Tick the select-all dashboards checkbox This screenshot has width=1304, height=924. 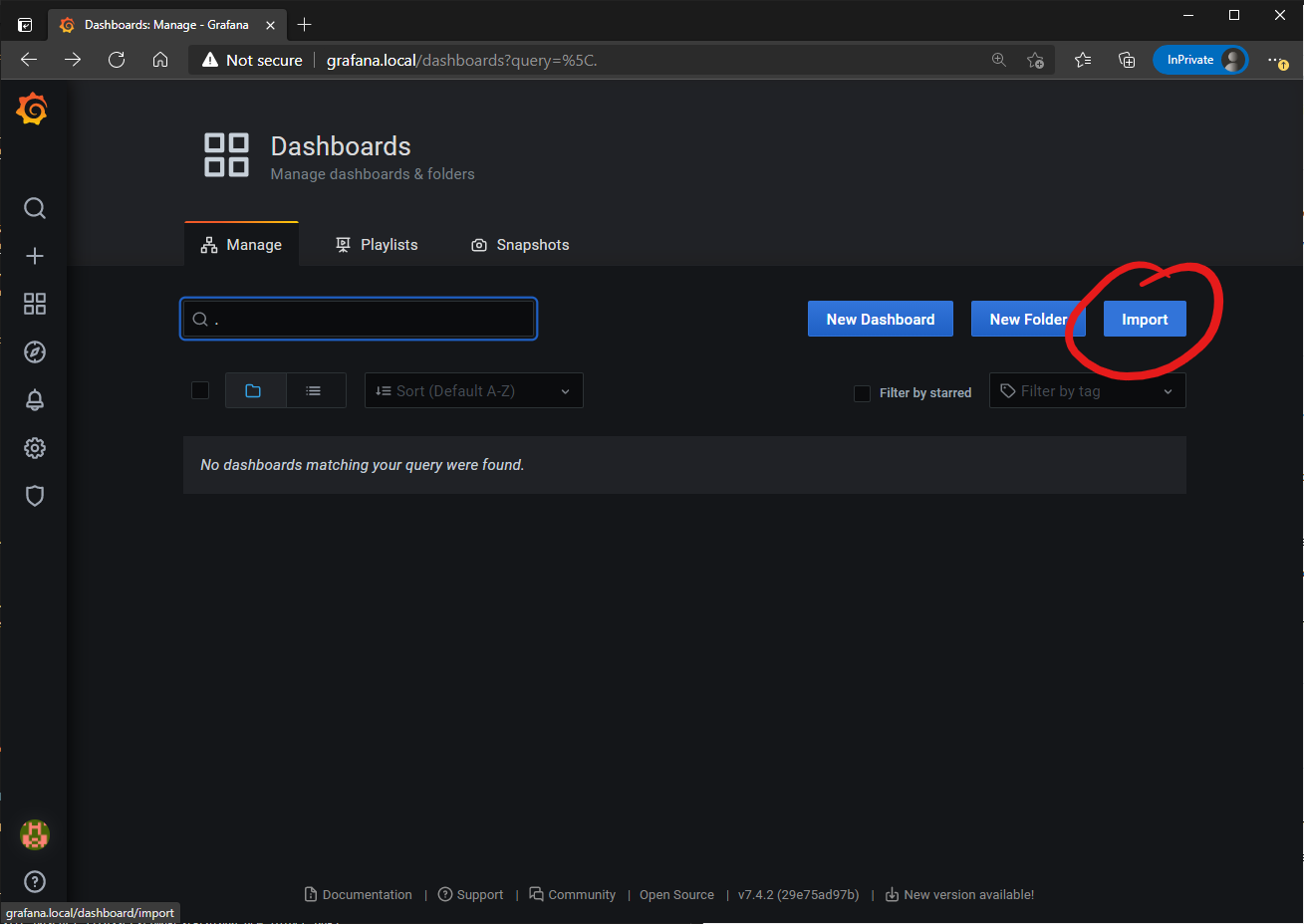tap(200, 390)
